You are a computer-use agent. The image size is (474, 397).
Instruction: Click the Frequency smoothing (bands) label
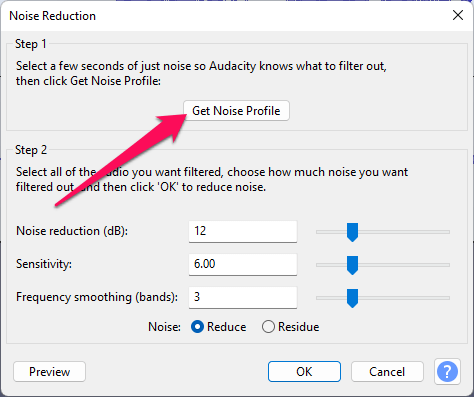97,297
